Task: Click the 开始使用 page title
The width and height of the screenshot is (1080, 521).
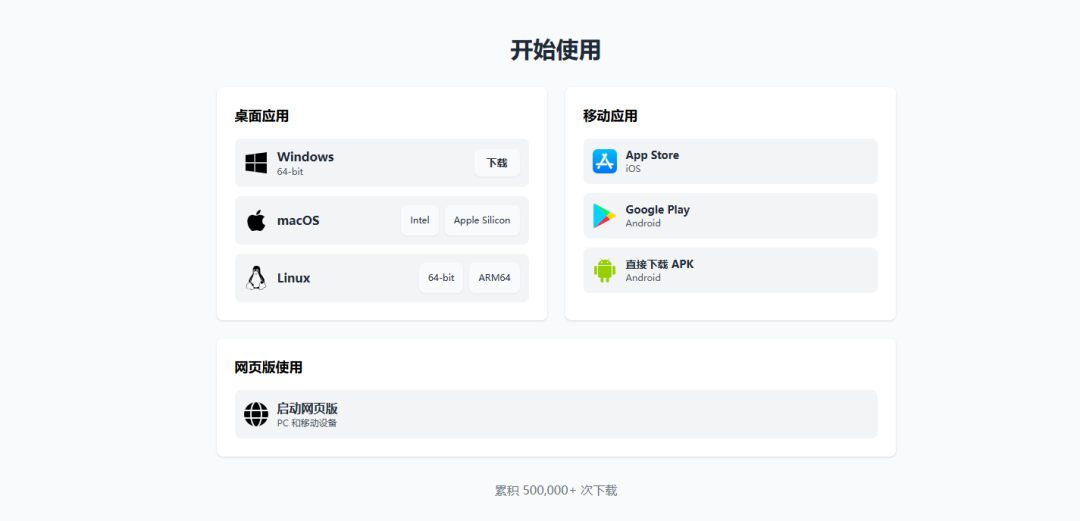Action: 556,50
